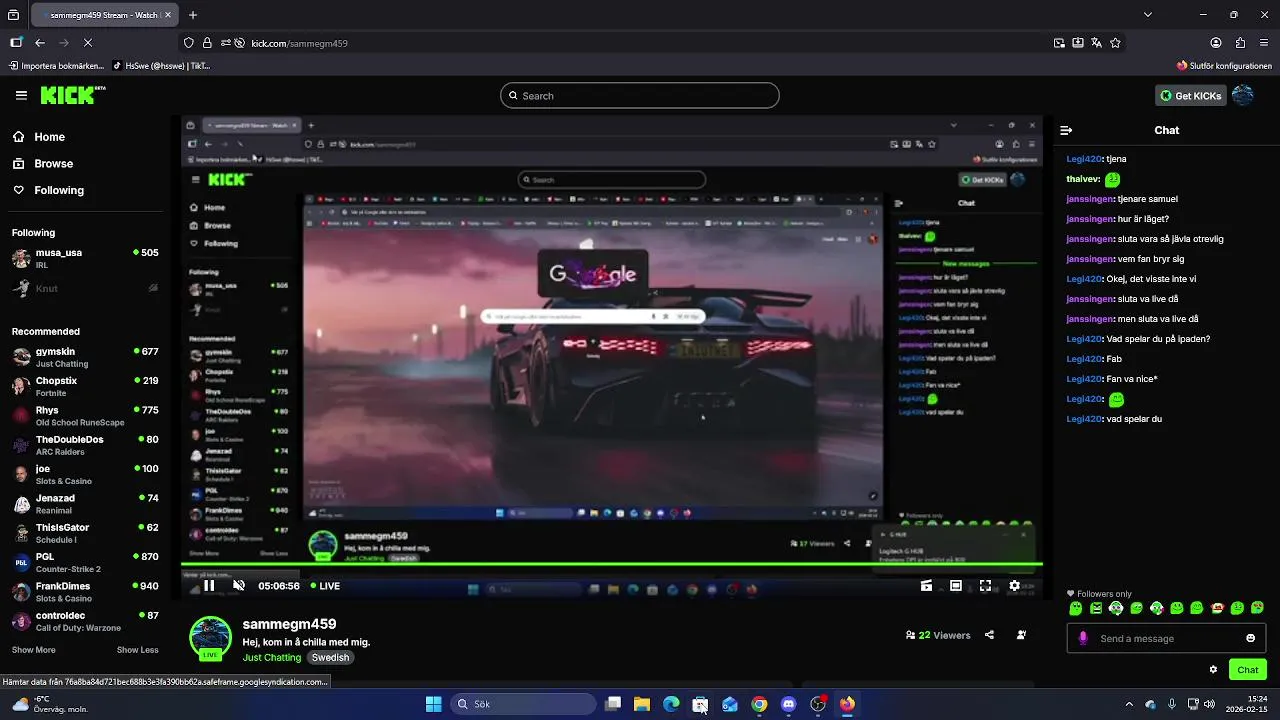Click the last emote in emote row

point(1258,608)
